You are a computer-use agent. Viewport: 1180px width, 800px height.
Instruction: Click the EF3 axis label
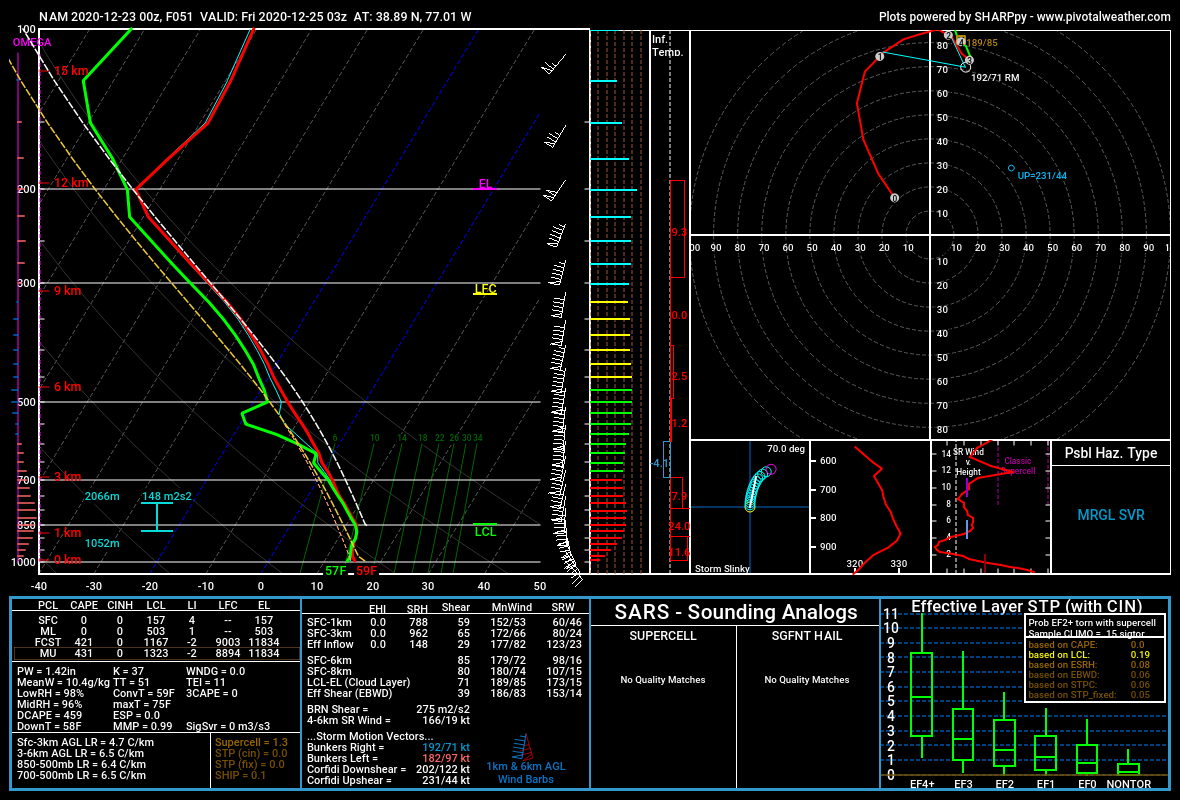[x=963, y=784]
